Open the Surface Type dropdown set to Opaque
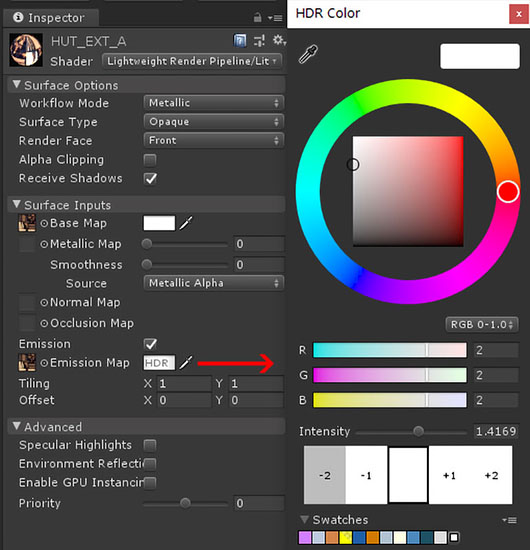The height and width of the screenshot is (550, 530). click(x=214, y=122)
